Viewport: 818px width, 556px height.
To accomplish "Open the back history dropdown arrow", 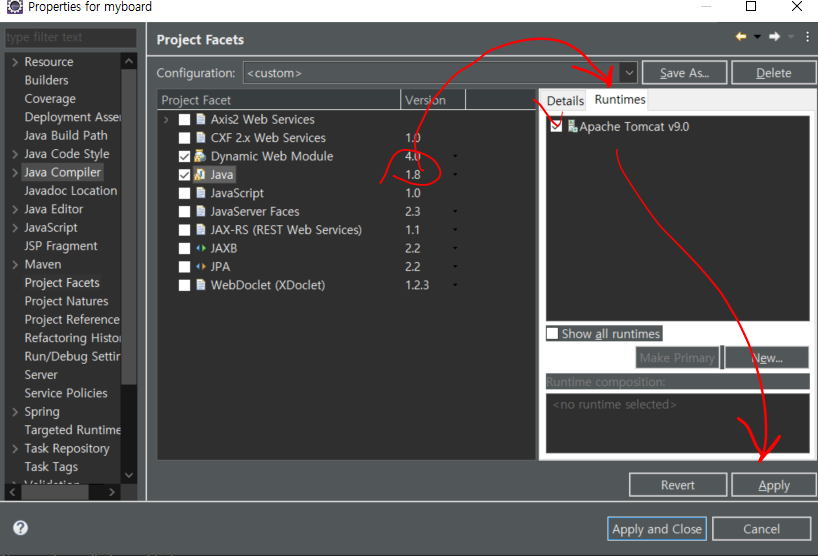I will point(757,37).
